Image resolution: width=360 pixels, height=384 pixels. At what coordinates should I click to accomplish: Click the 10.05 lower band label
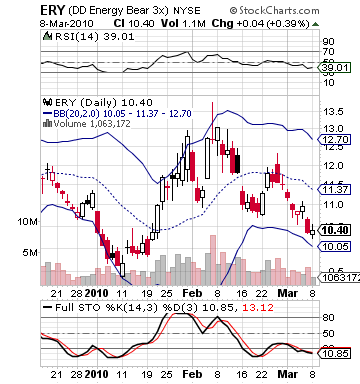[334, 246]
